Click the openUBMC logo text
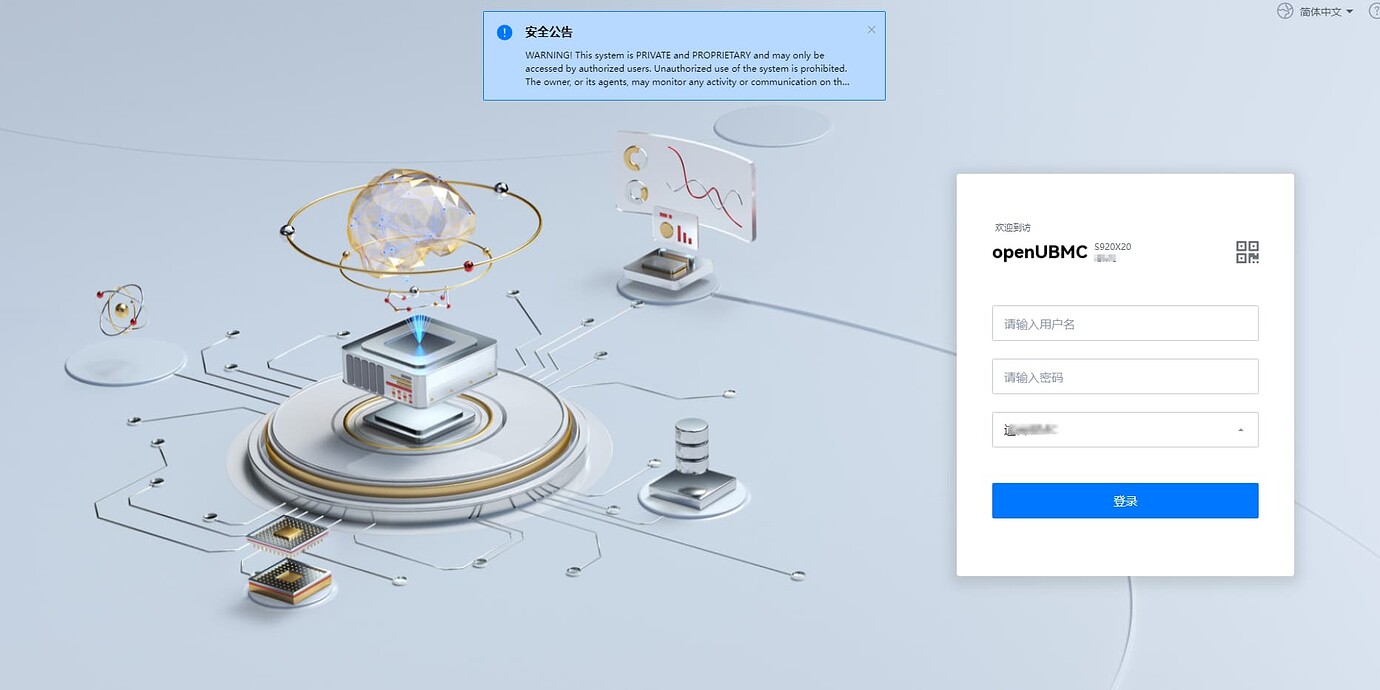Screen dimensions: 1380x690 pyautogui.click(x=1039, y=252)
